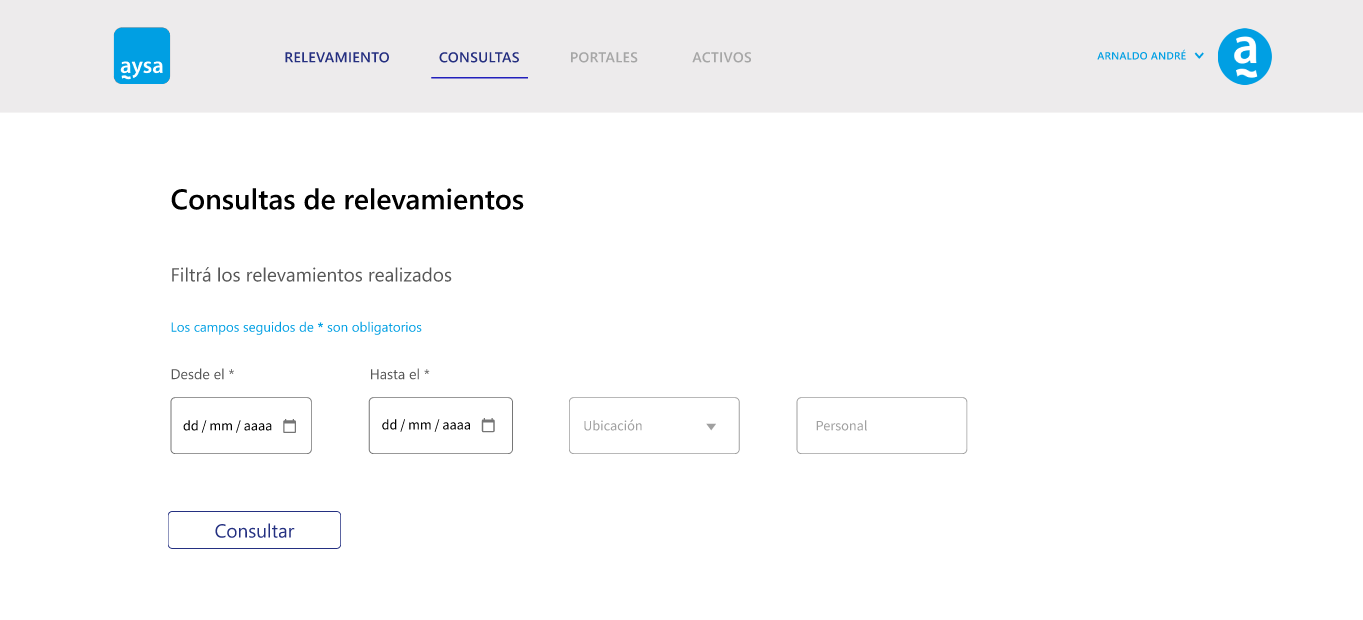The height and width of the screenshot is (620, 1363).
Task: Select the month segment in Hasta el
Action: (x=420, y=426)
